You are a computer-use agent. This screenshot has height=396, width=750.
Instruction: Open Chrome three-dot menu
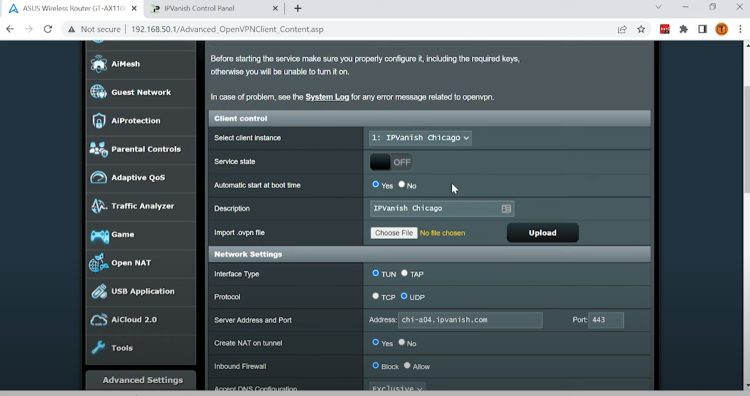[x=740, y=29]
